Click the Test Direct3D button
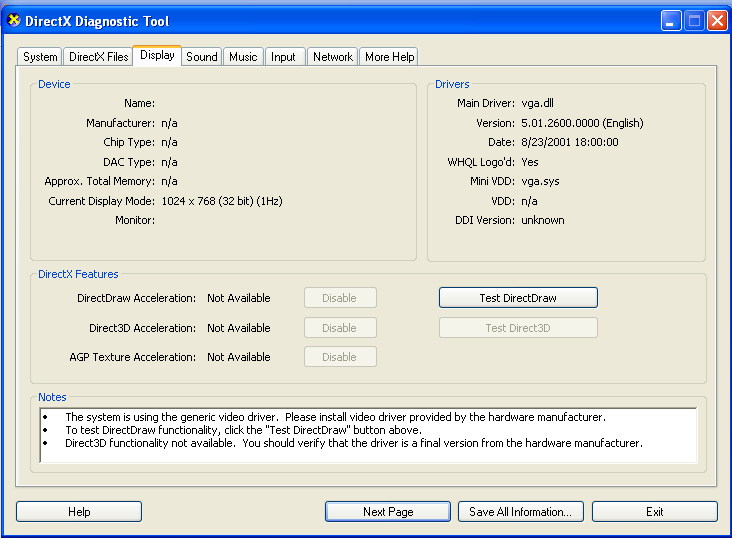 tap(518, 328)
